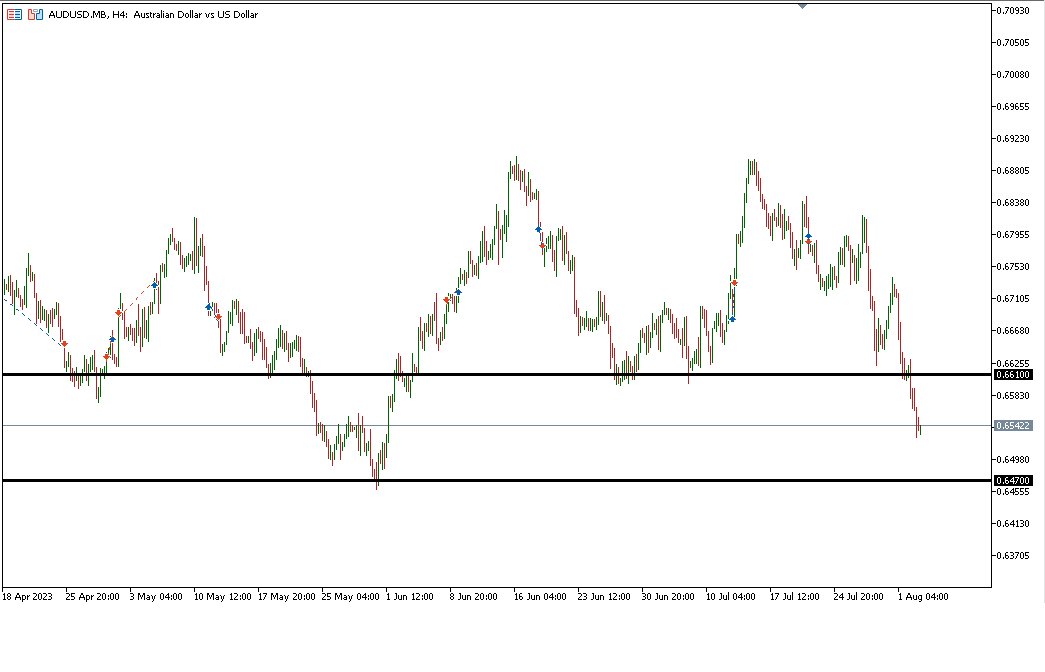Click the 23 Jun 12:00 time label
This screenshot has height=672, width=1045.
[604, 597]
